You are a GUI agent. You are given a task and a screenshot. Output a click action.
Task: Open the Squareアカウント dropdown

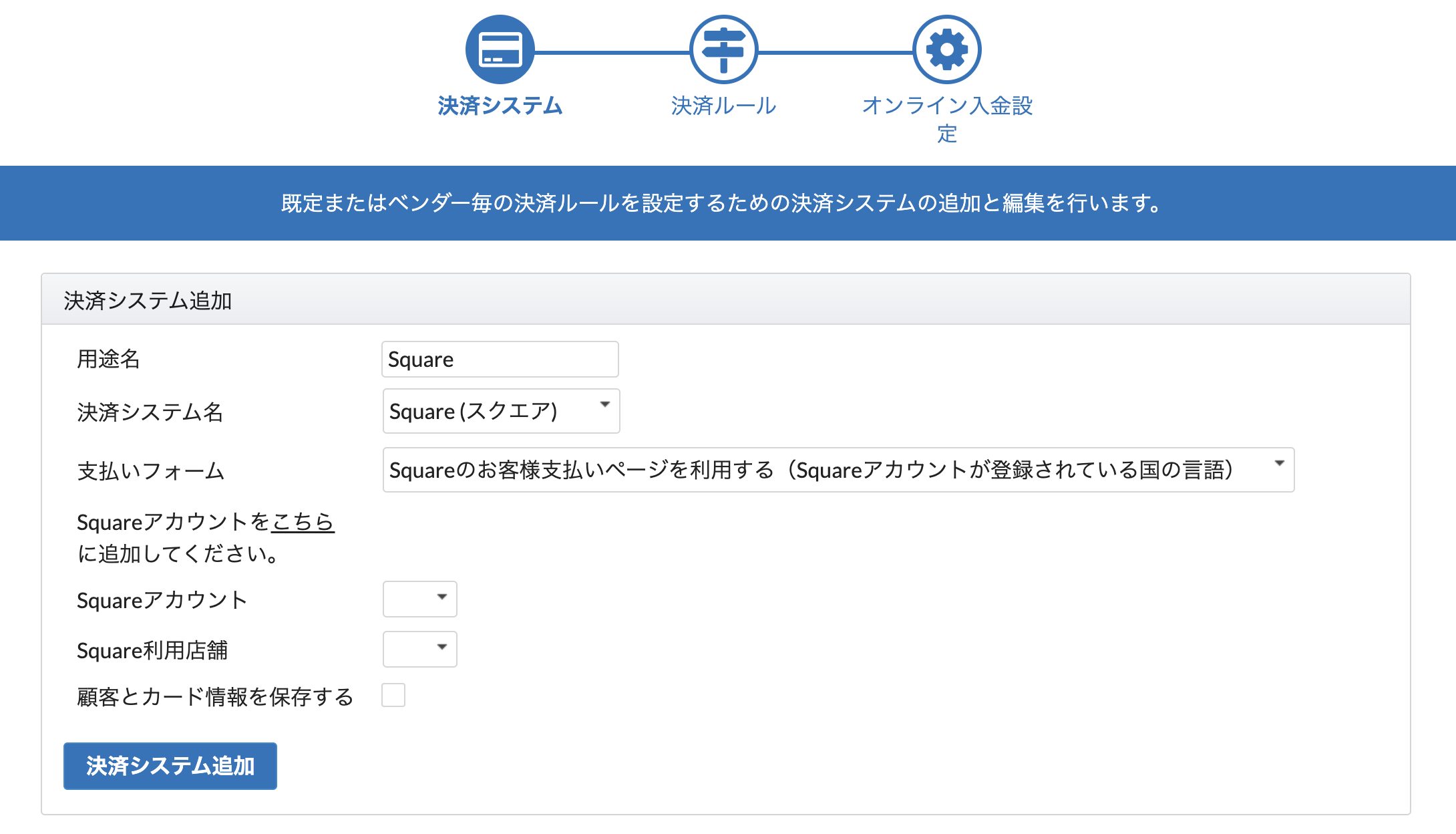click(419, 599)
